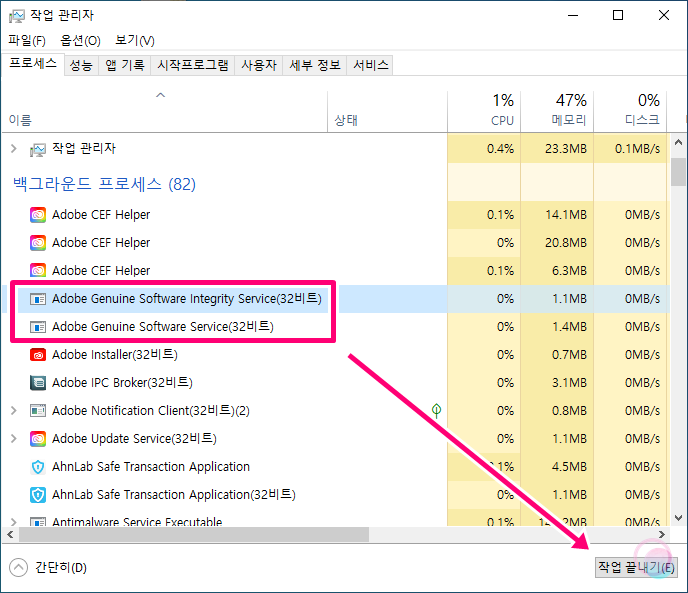Image resolution: width=688 pixels, height=593 pixels.
Task: Open the 옵션(O) menu
Action: [x=80, y=41]
